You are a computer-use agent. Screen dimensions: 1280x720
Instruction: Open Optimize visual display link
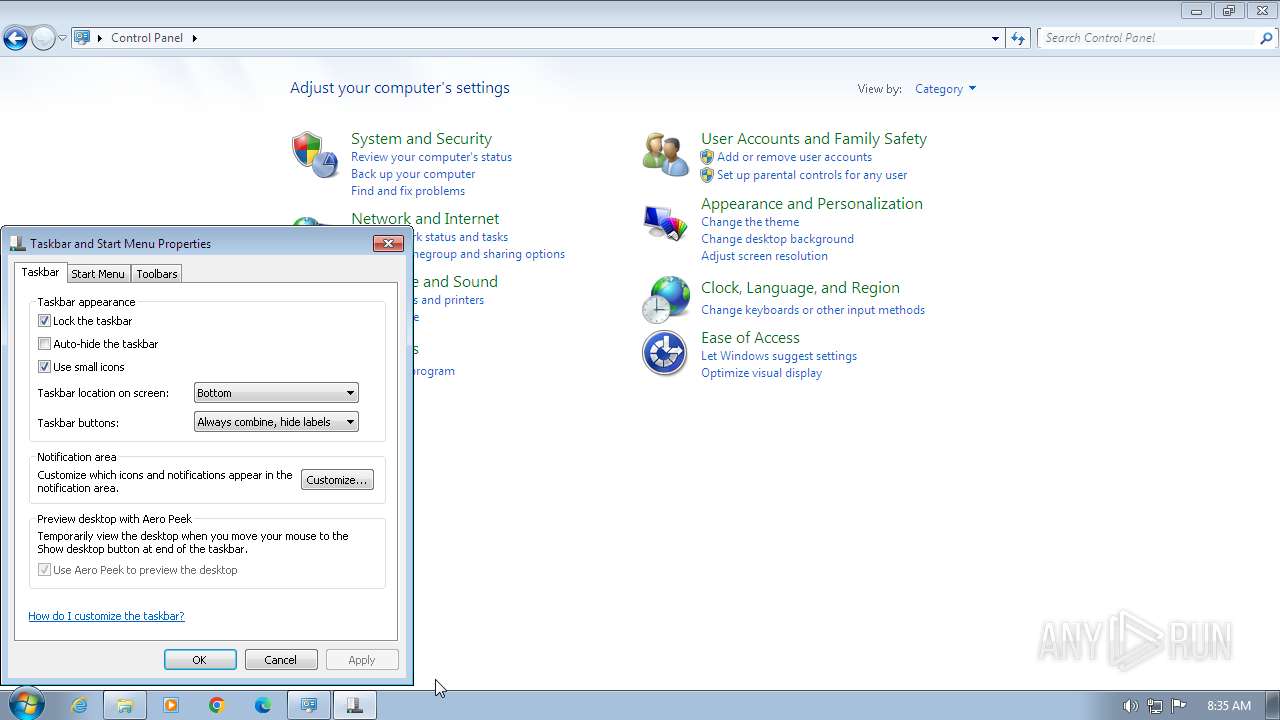tap(761, 373)
